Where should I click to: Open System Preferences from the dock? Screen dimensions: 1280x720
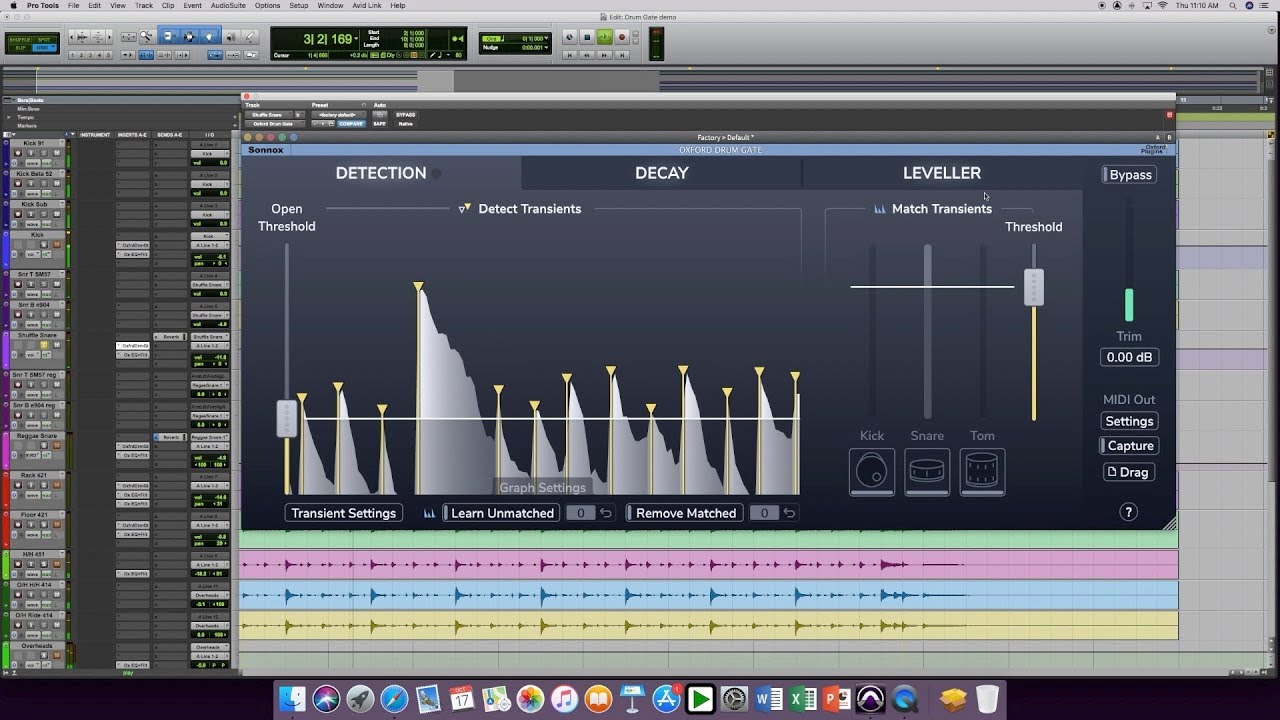735,699
